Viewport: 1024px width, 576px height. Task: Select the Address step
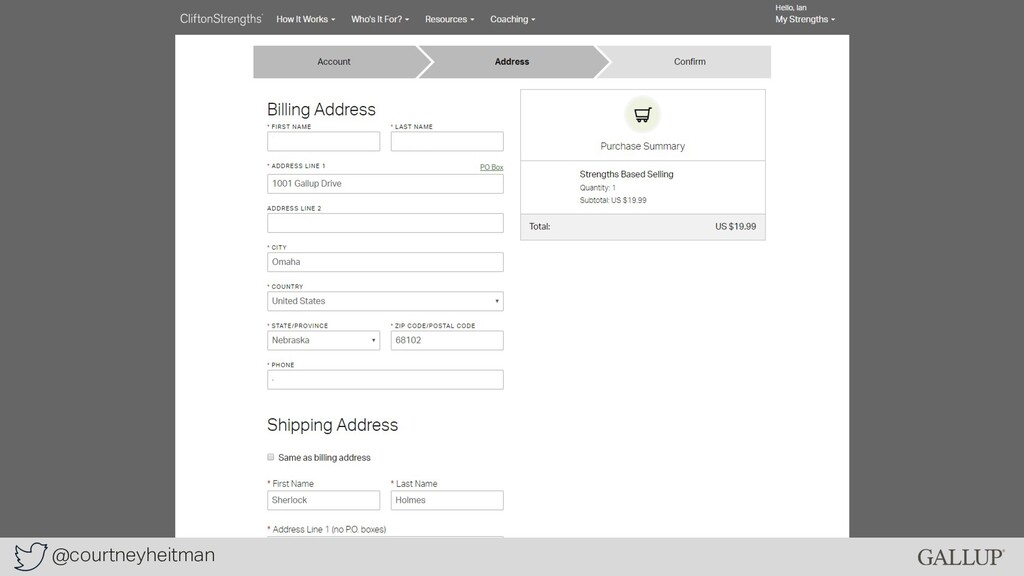coord(512,62)
